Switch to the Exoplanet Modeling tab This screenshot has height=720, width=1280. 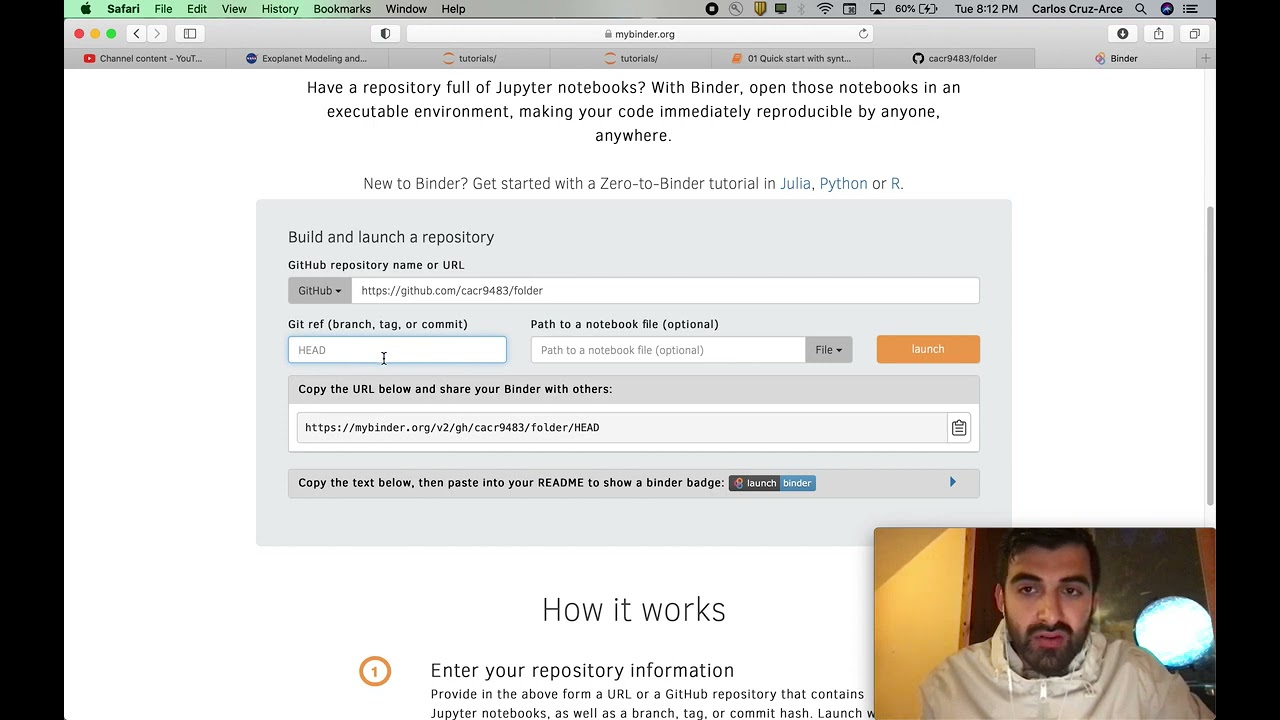click(x=308, y=58)
